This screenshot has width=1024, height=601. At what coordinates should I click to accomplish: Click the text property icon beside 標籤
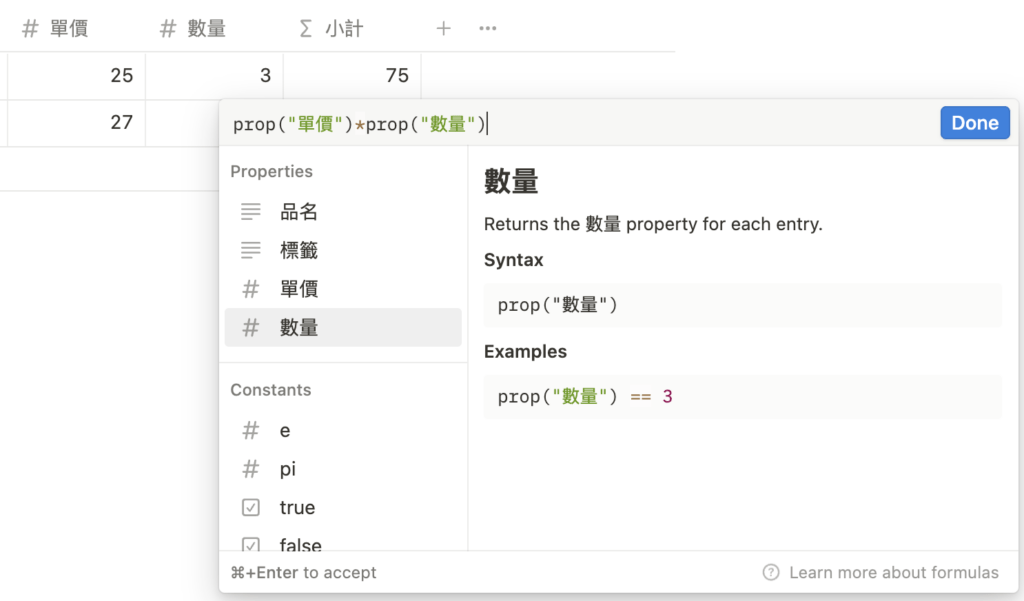(x=250, y=250)
